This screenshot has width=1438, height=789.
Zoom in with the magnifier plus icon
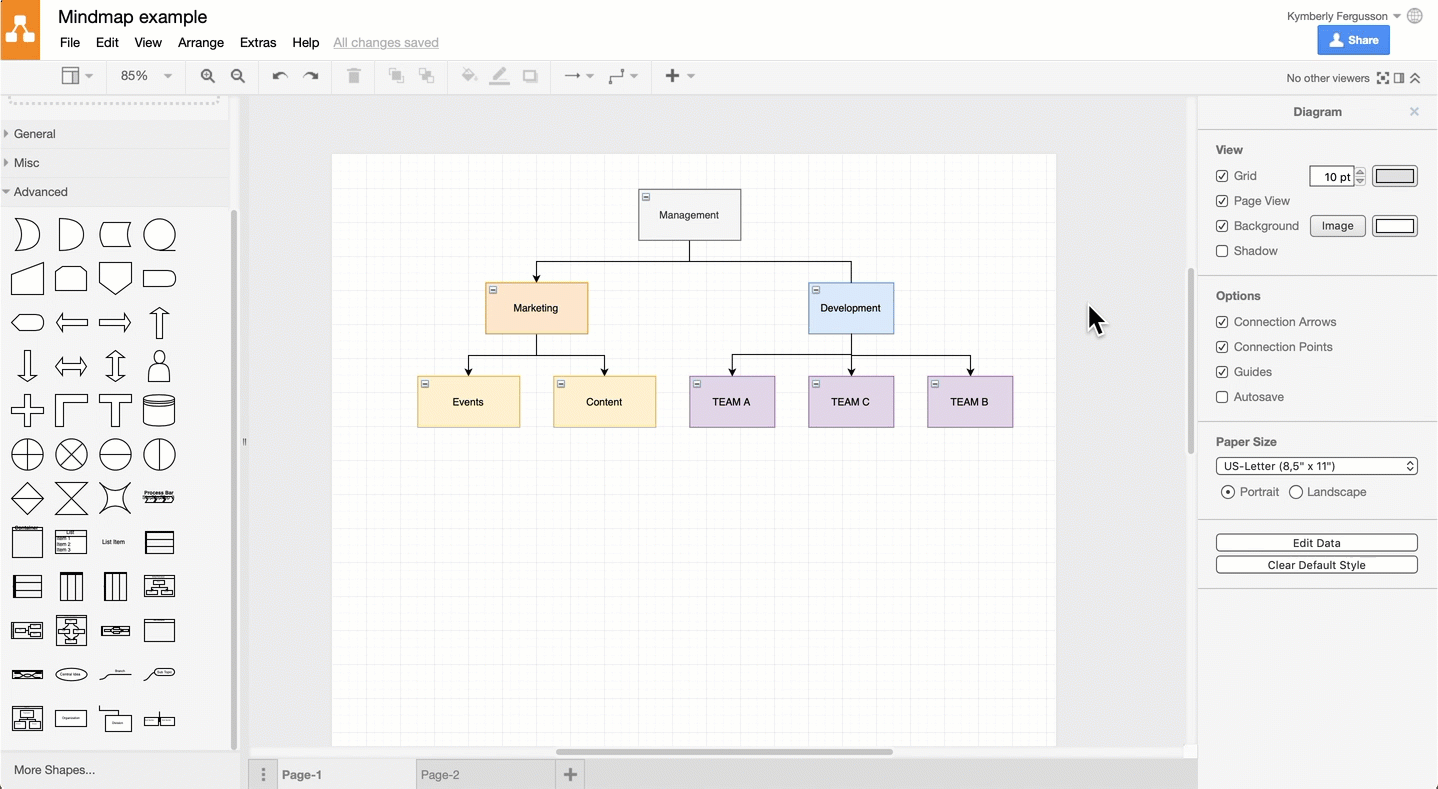(207, 76)
